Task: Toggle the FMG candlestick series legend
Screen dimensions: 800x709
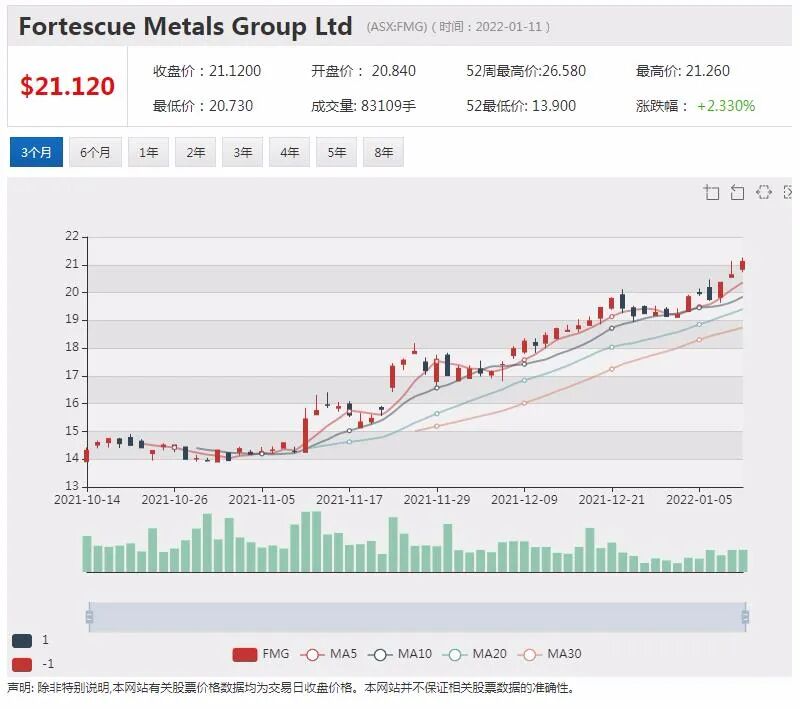Action: tap(261, 654)
